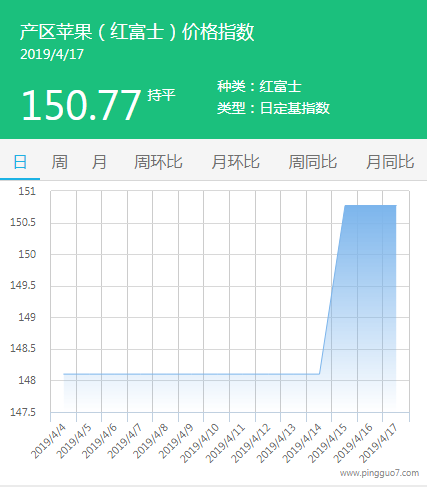Viewport: 427px width, 487px height.
Task: Open the 周同比 tab
Action: click(313, 162)
